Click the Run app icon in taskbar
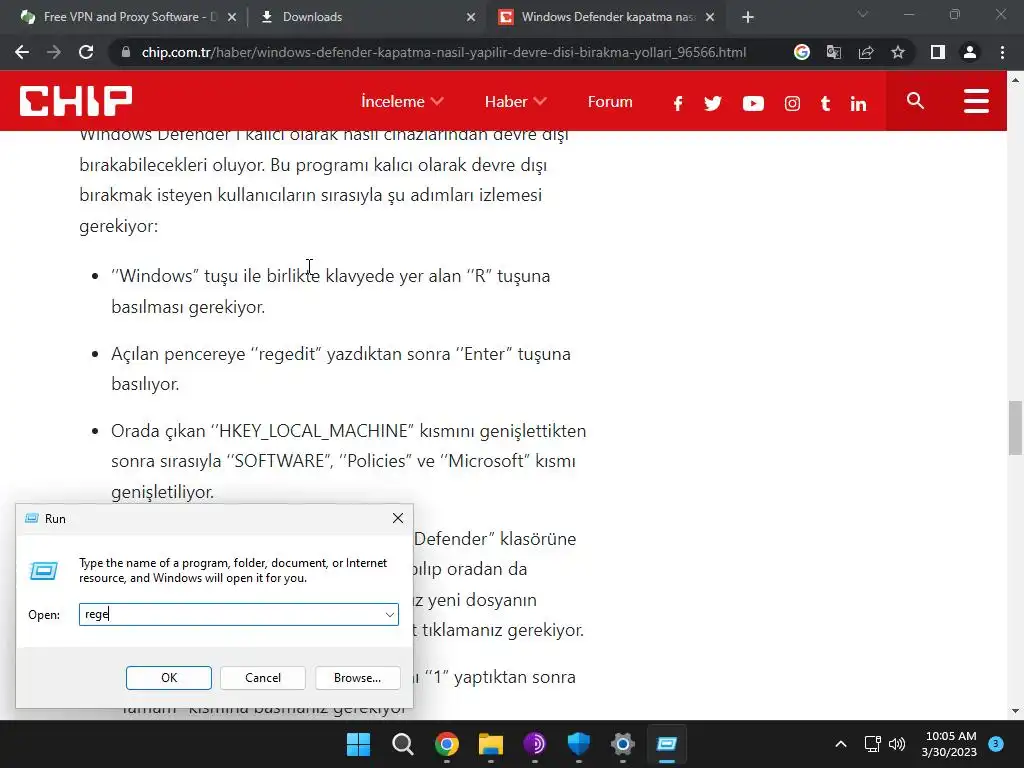 667,744
